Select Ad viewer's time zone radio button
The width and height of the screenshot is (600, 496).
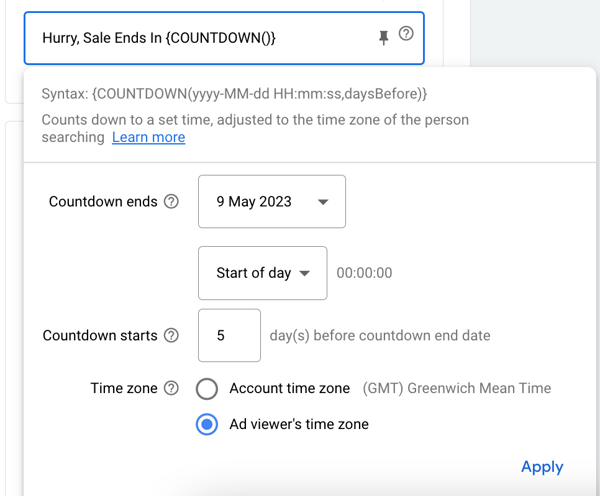pos(207,424)
